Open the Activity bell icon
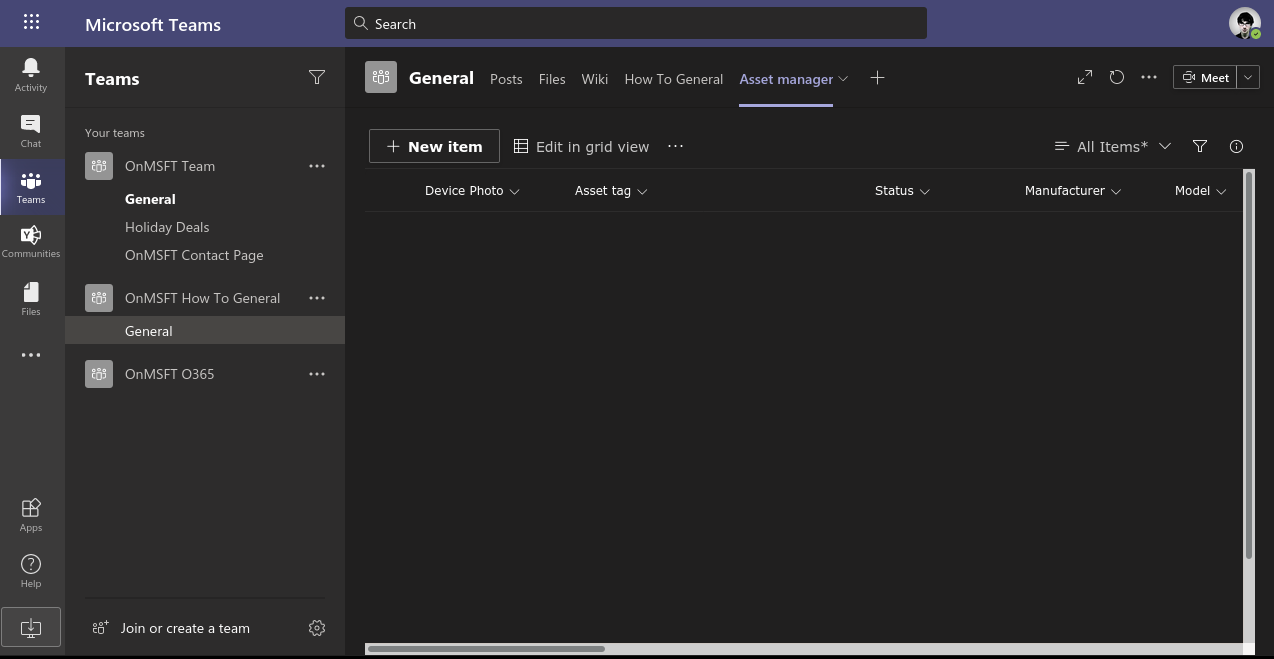The image size is (1274, 659). coord(31,75)
